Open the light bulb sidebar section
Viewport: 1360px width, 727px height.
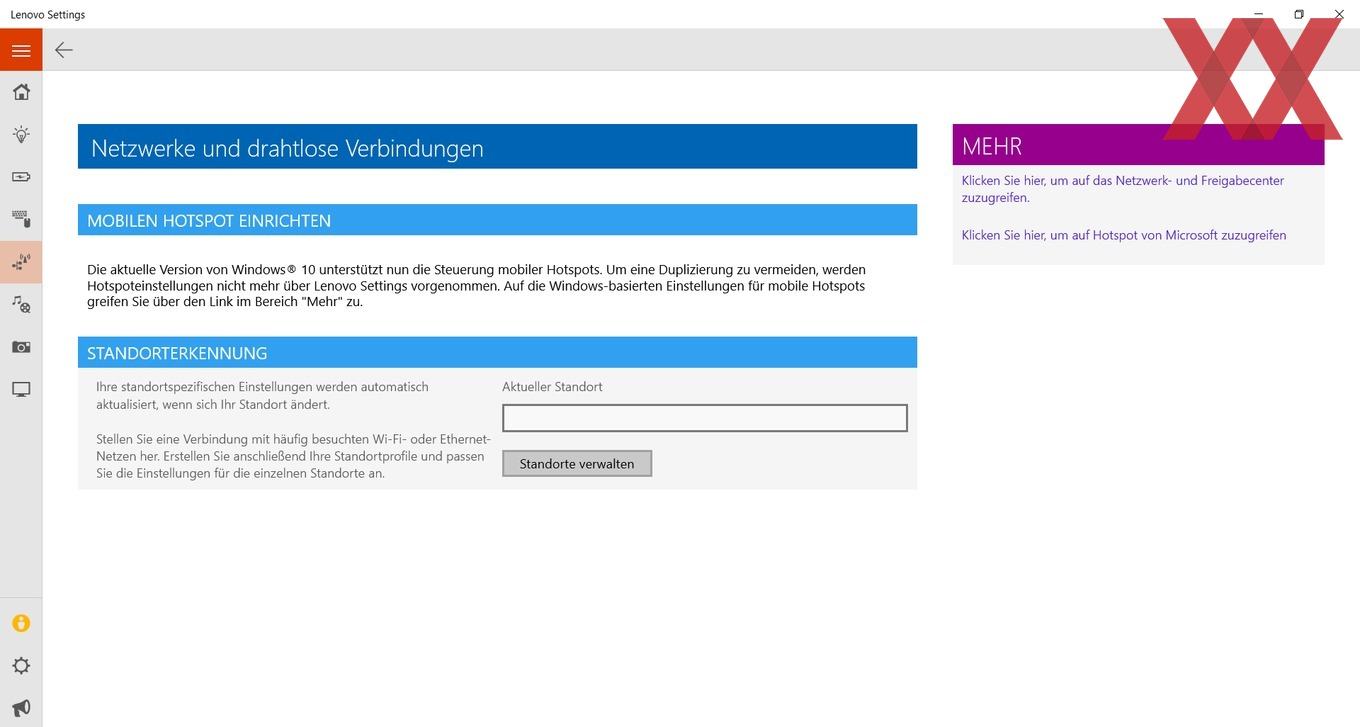pos(21,134)
